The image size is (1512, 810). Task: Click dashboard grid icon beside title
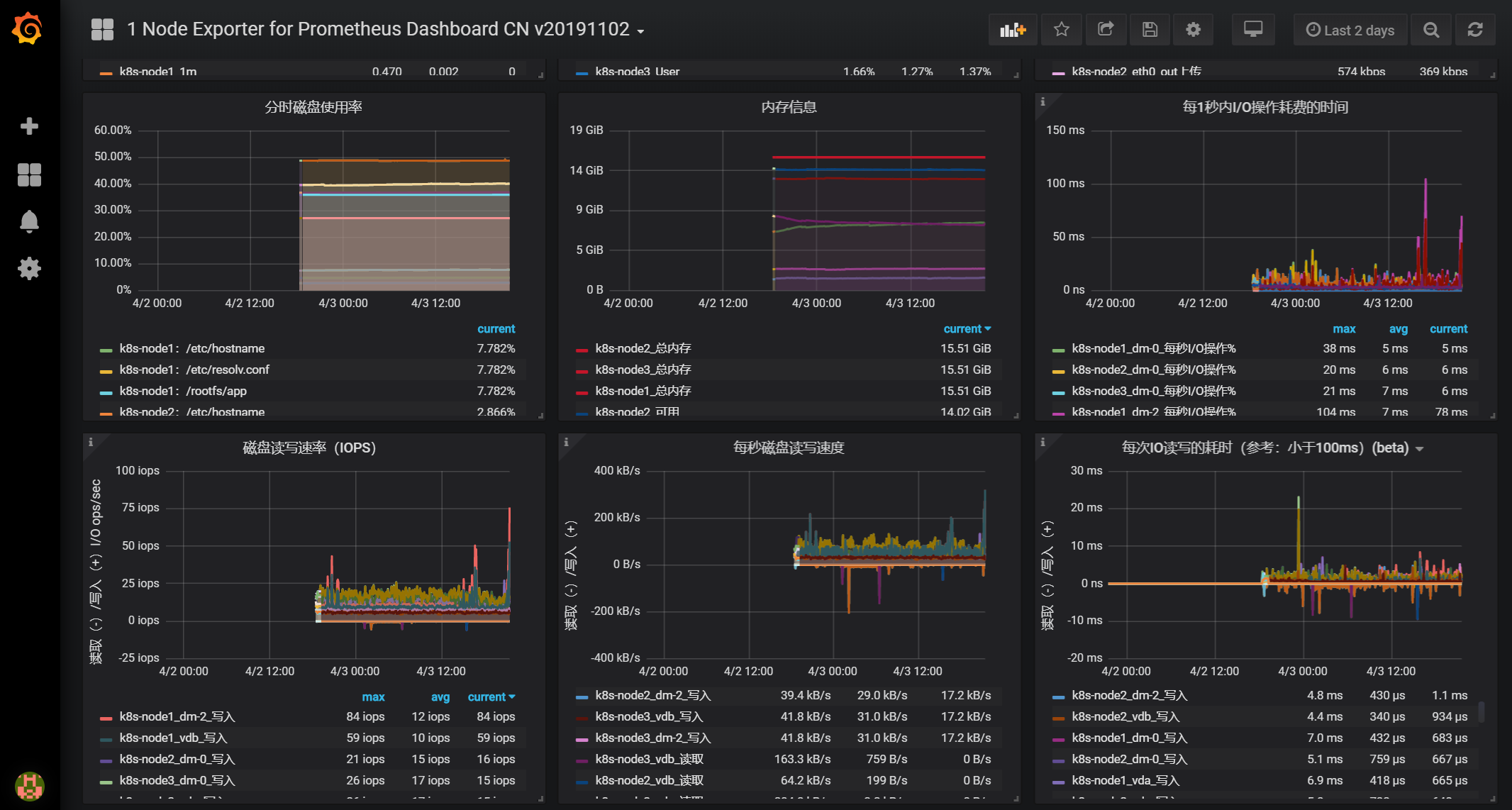(102, 29)
